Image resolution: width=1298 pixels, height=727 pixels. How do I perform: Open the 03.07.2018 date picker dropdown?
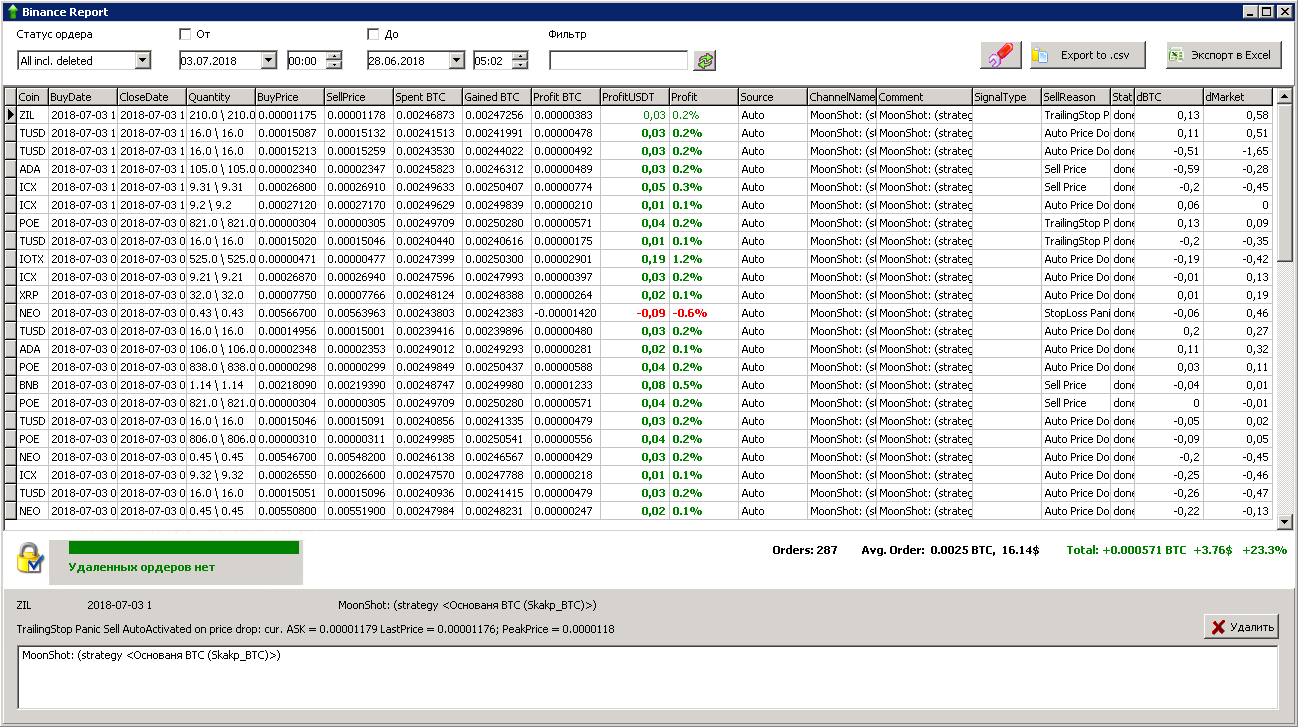click(268, 61)
